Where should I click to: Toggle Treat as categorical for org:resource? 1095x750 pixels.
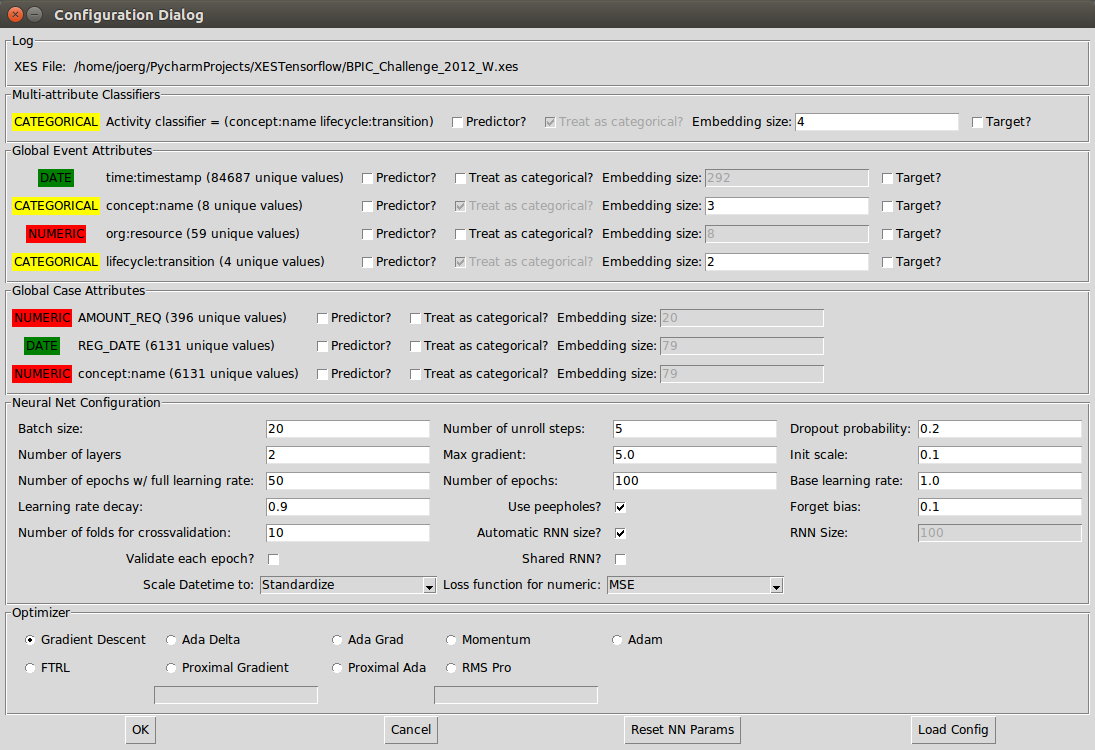pyautogui.click(x=461, y=234)
